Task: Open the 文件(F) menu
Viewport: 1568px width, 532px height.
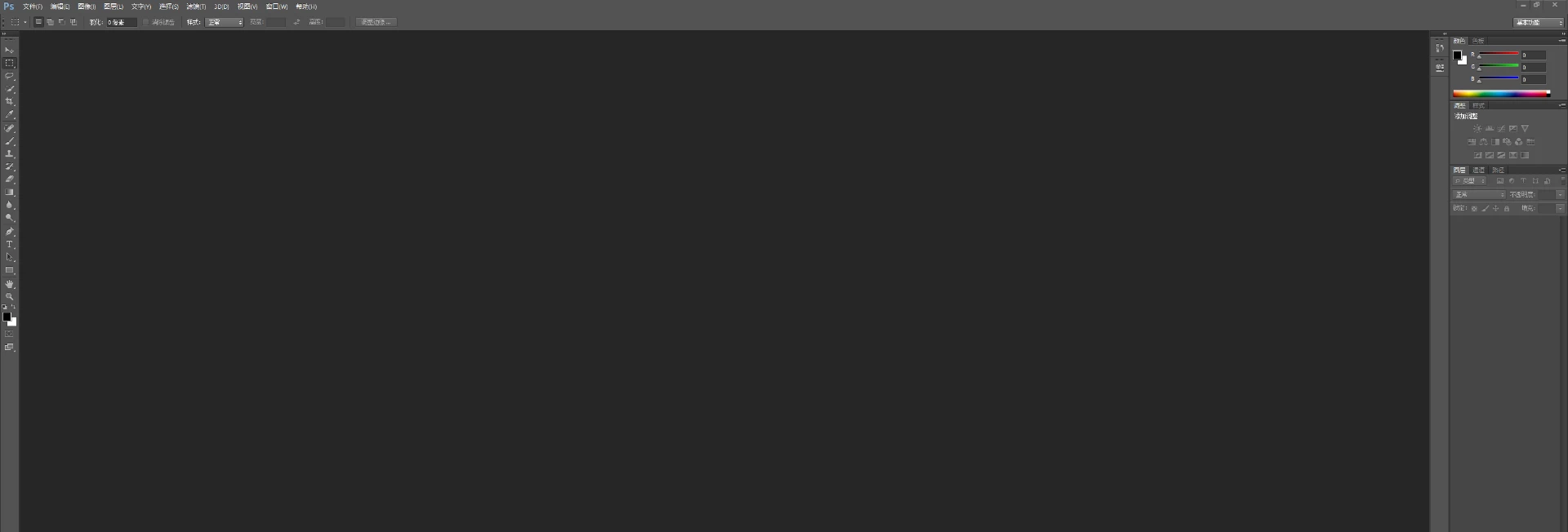Action: (33, 7)
